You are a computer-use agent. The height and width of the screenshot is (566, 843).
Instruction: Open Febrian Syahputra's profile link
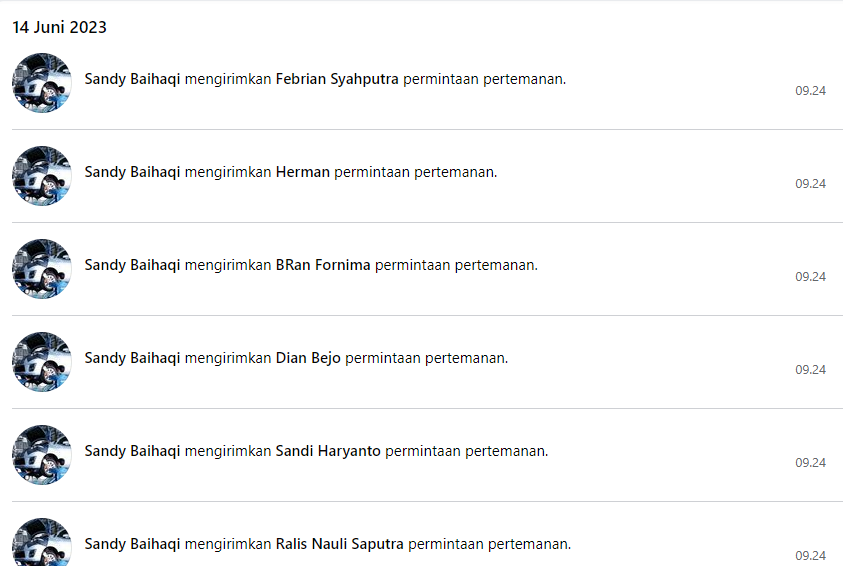337,79
